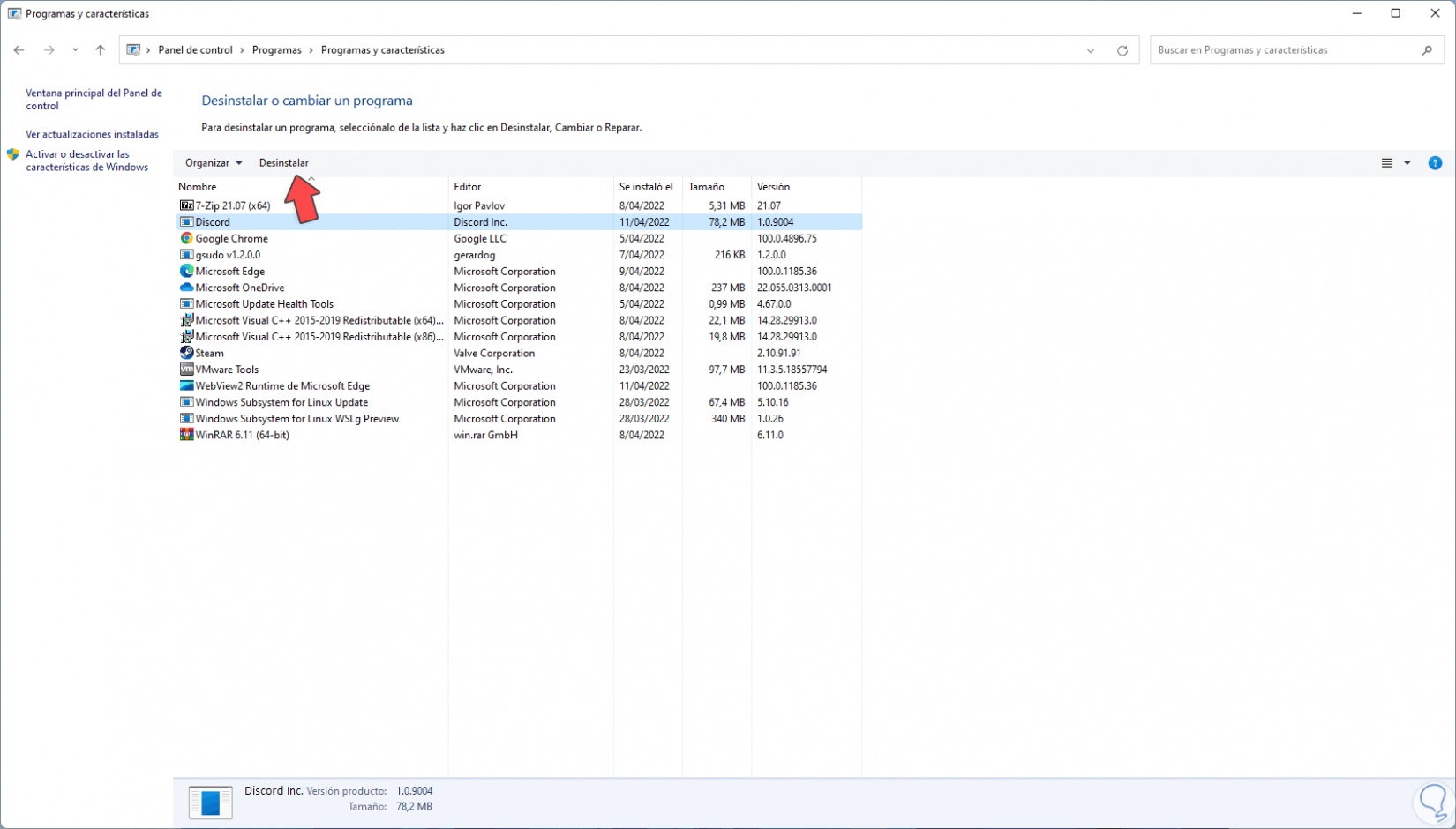Click Discord version 1.0.9004 cell

coord(775,222)
